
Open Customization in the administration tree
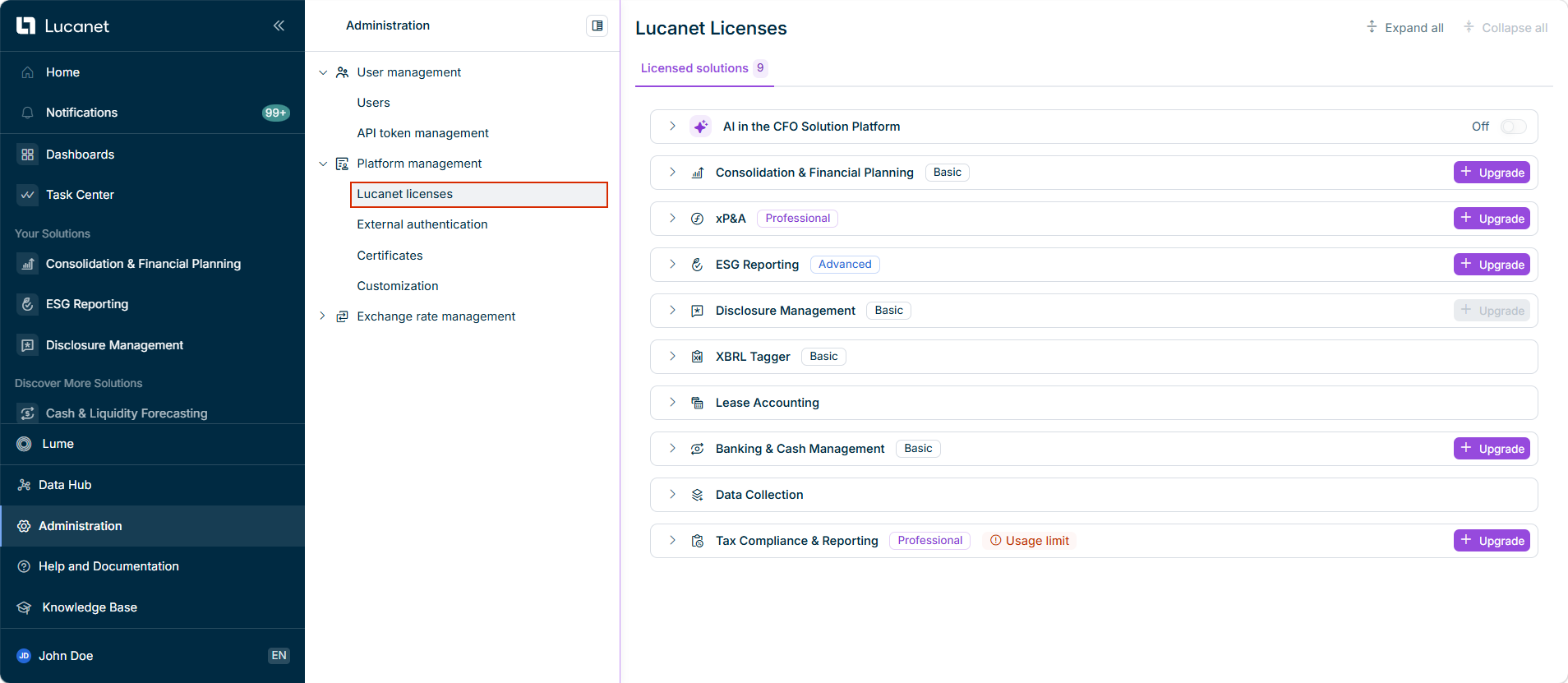click(x=398, y=286)
